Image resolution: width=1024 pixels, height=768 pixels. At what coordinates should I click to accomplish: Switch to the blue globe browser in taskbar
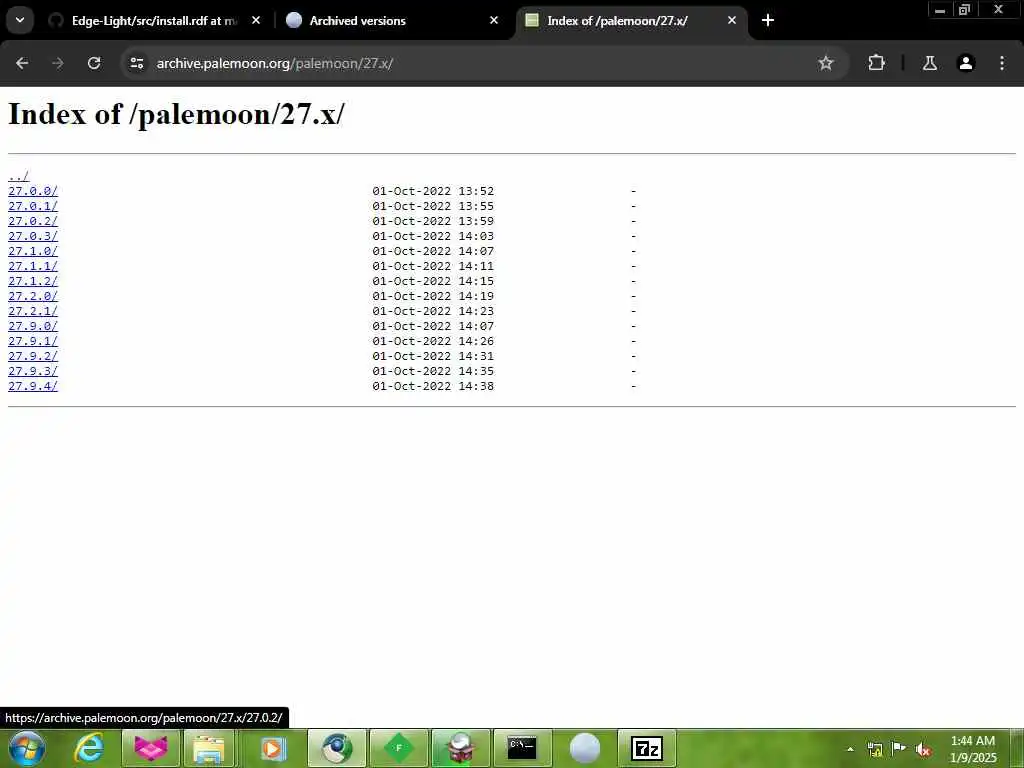[336, 748]
